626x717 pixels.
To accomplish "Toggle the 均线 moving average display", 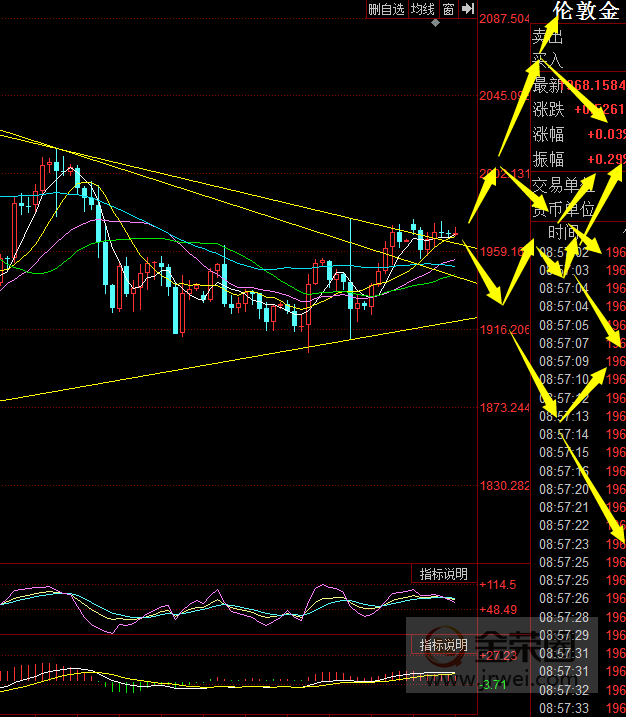I will (x=423, y=9).
